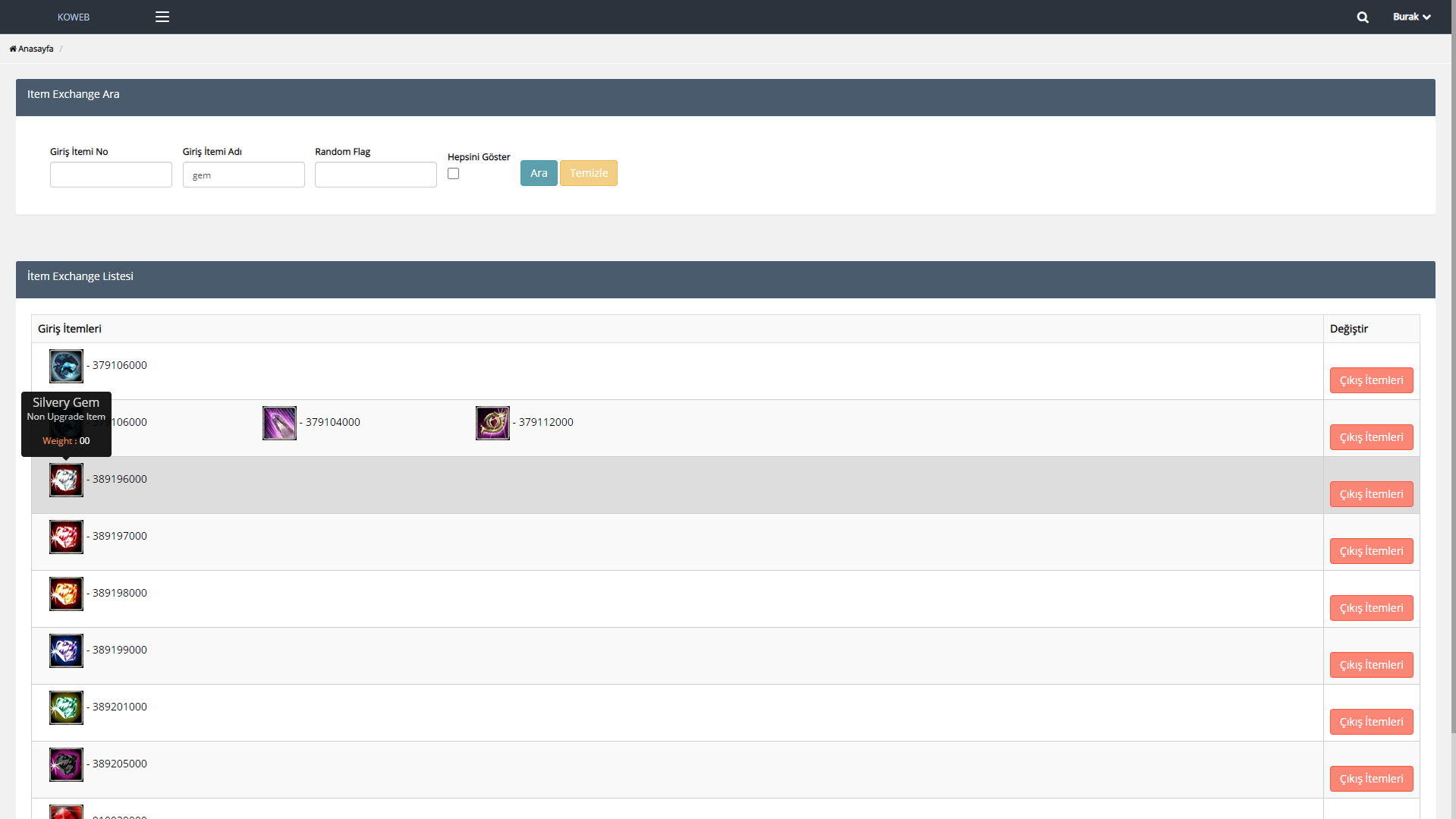1456x819 pixels.
Task: Click the item number text 379104000
Action: [x=332, y=422]
